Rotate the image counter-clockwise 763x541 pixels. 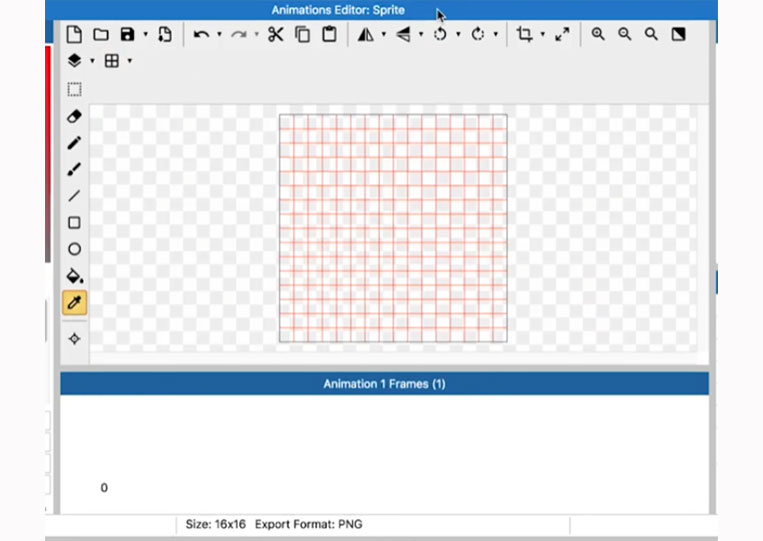click(x=440, y=34)
